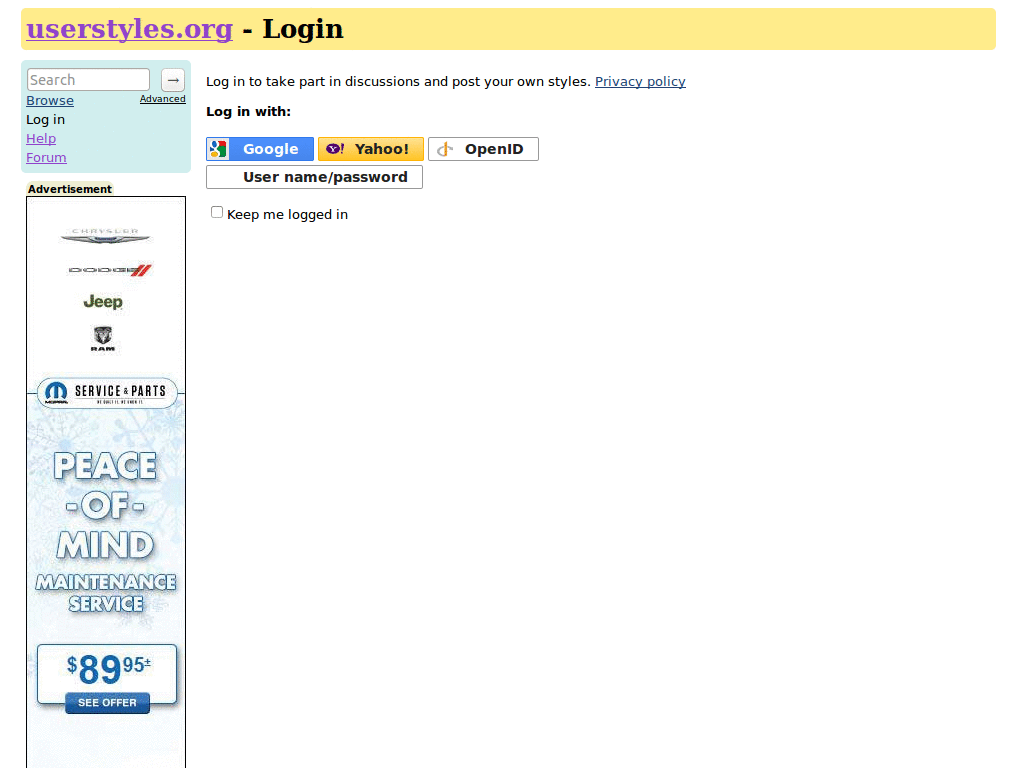Log in with Yahoo! button
Viewport: 1024px width, 768px height.
[371, 149]
